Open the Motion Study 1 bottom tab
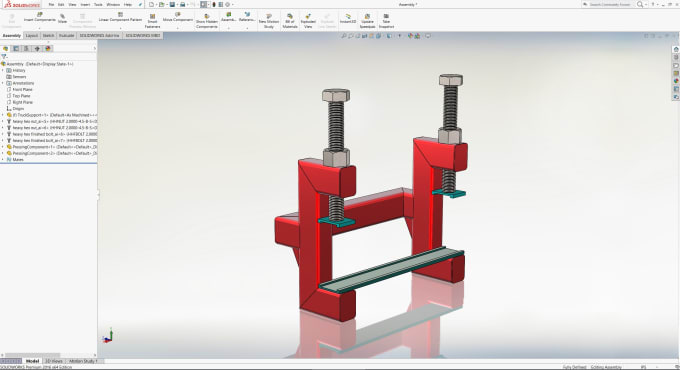The height and width of the screenshot is (370, 680). click(x=83, y=361)
